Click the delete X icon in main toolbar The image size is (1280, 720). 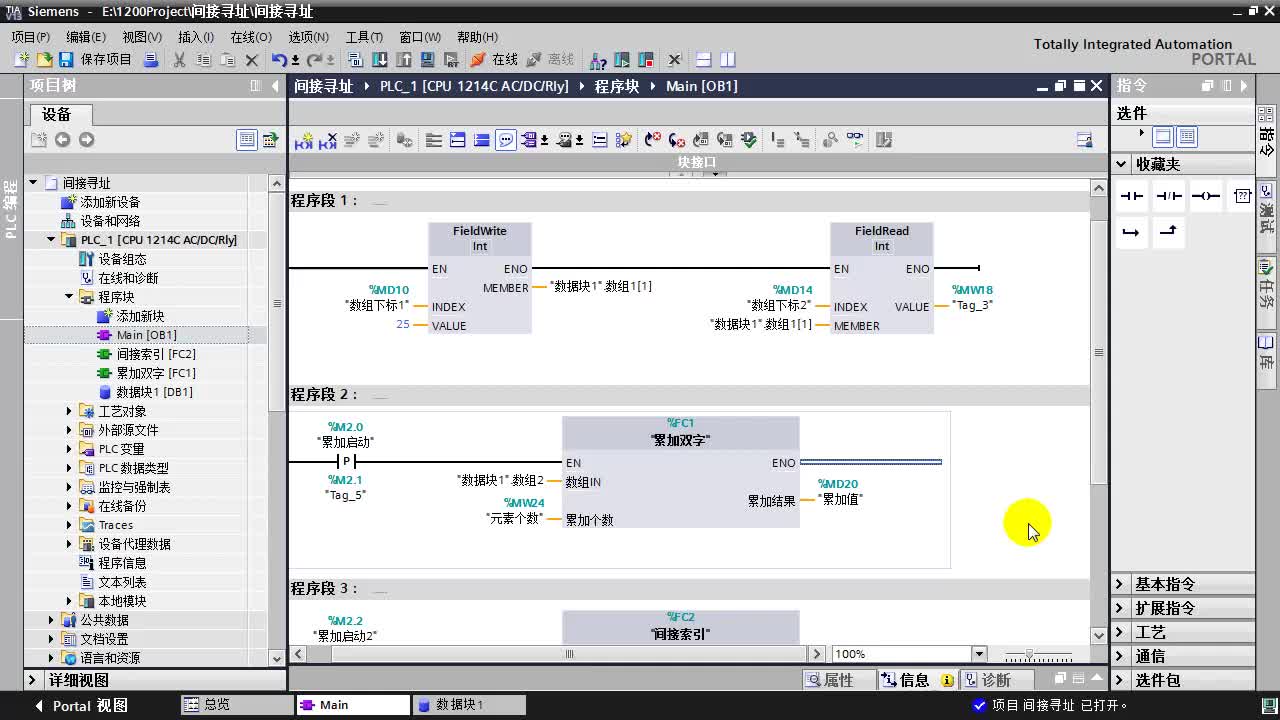(x=252, y=60)
